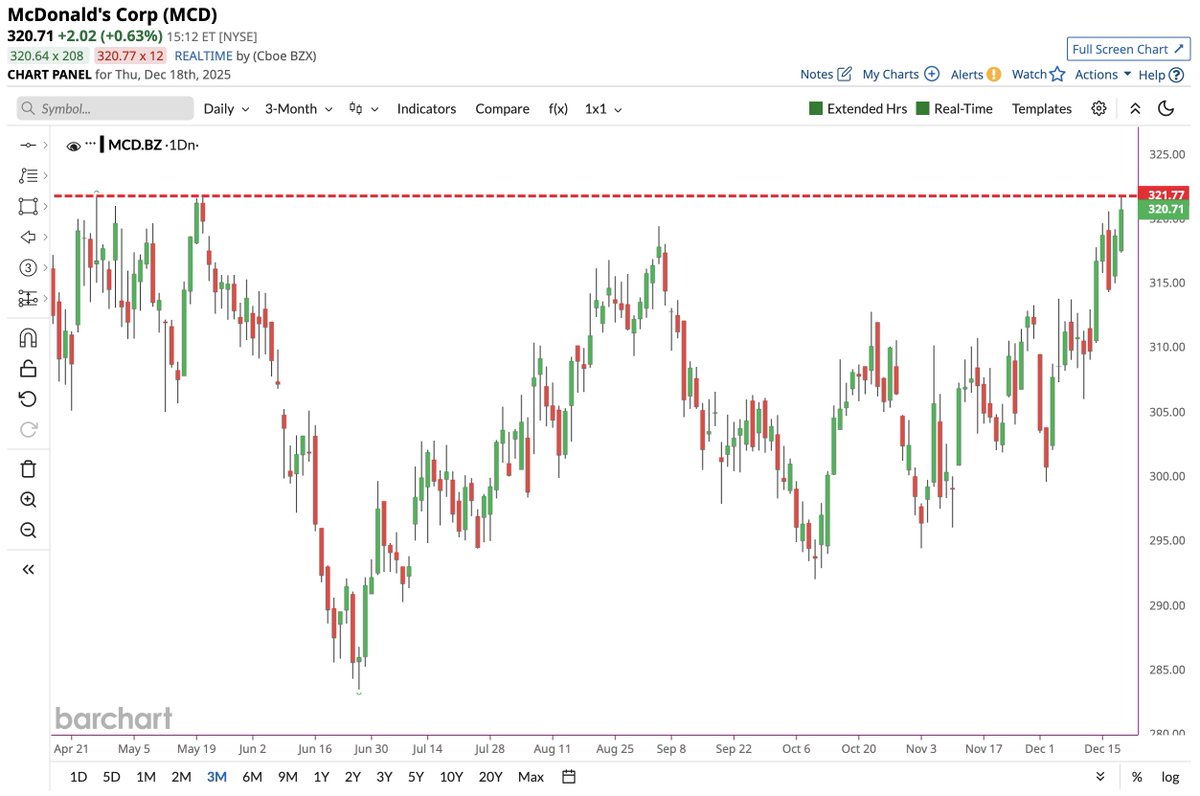Toggle the magnet snap tool
This screenshot has width=1200, height=796.
(28, 338)
